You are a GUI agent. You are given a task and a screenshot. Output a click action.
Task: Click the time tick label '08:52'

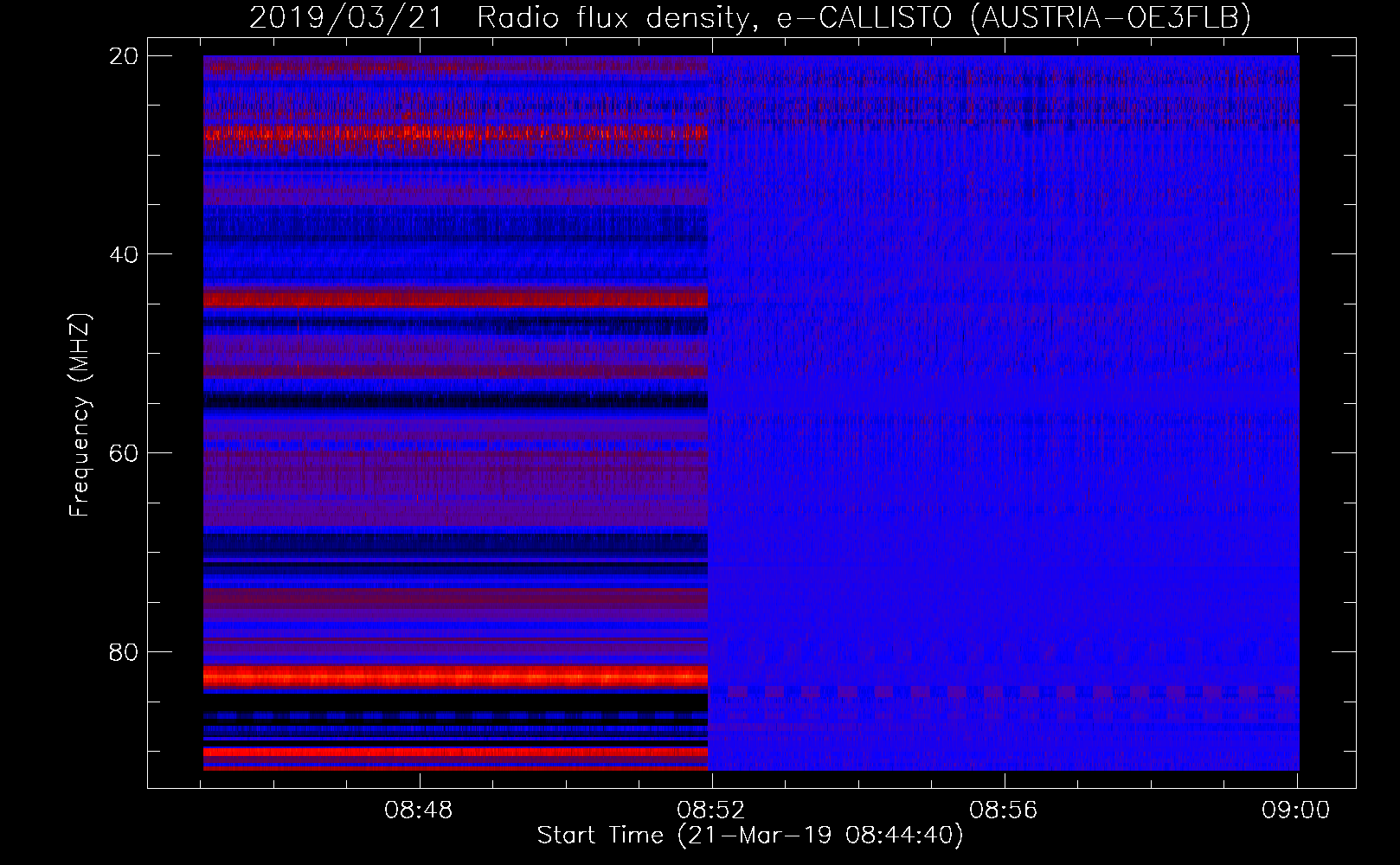[x=711, y=811]
